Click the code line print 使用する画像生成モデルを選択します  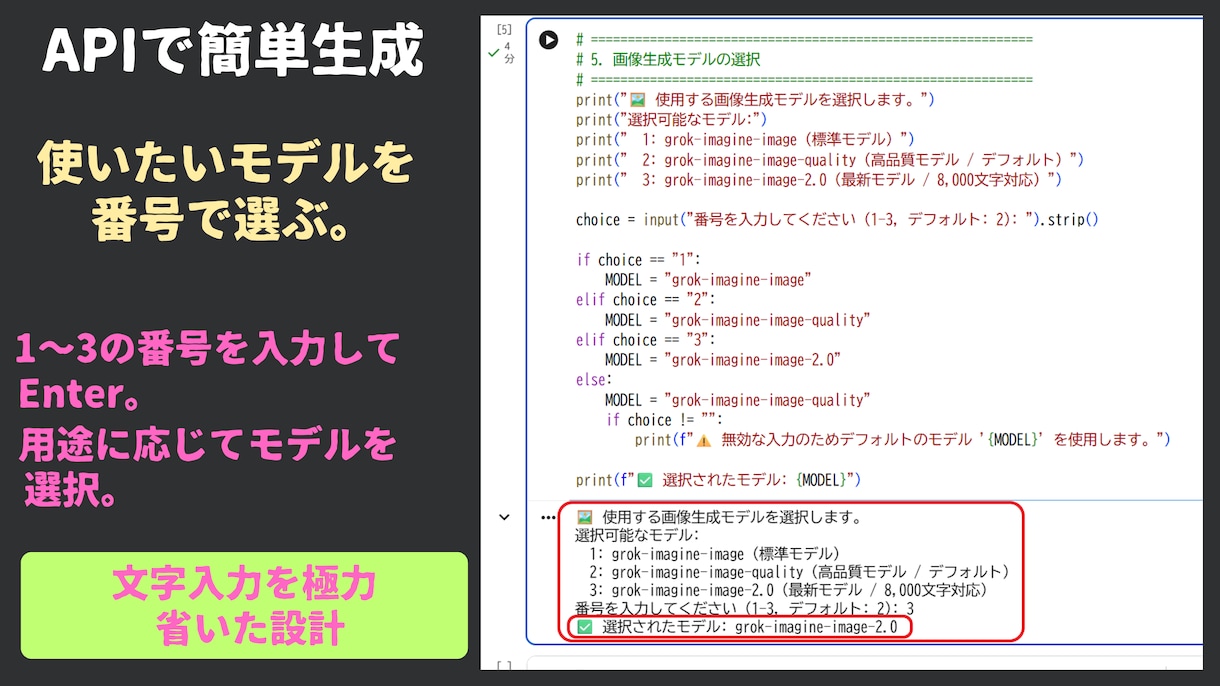tap(755, 100)
